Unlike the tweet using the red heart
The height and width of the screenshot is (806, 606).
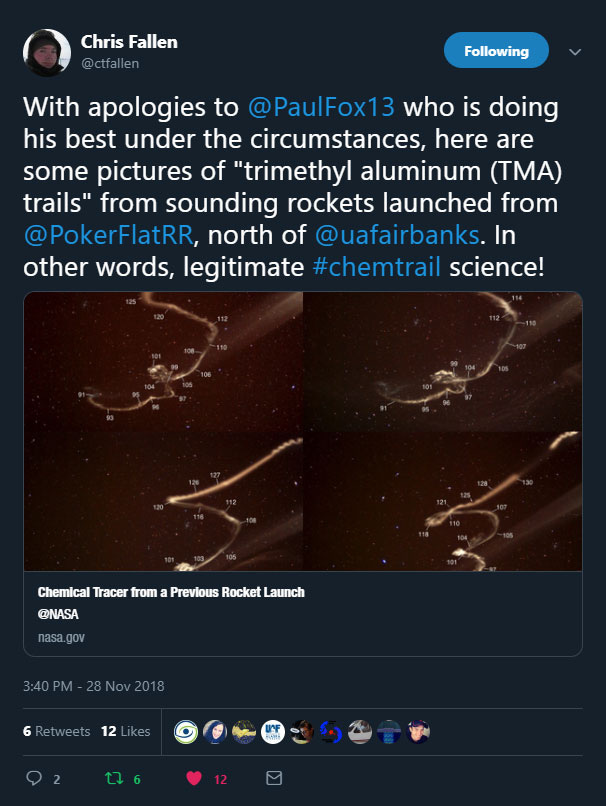coord(196,779)
